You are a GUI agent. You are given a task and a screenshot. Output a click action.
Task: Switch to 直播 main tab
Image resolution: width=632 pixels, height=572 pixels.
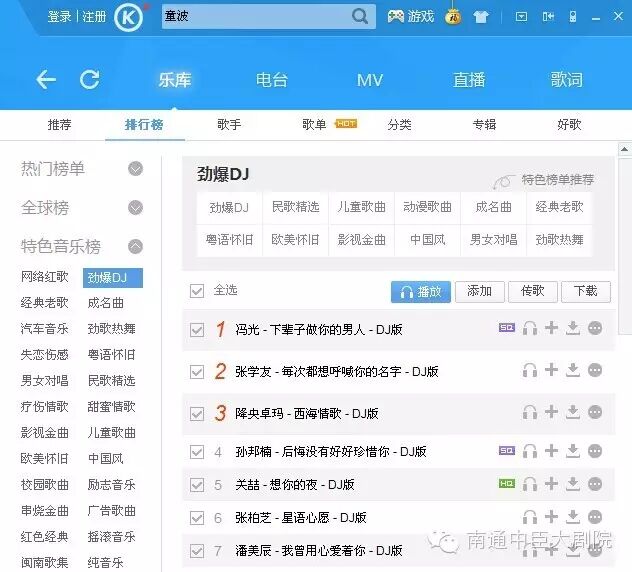(x=469, y=79)
